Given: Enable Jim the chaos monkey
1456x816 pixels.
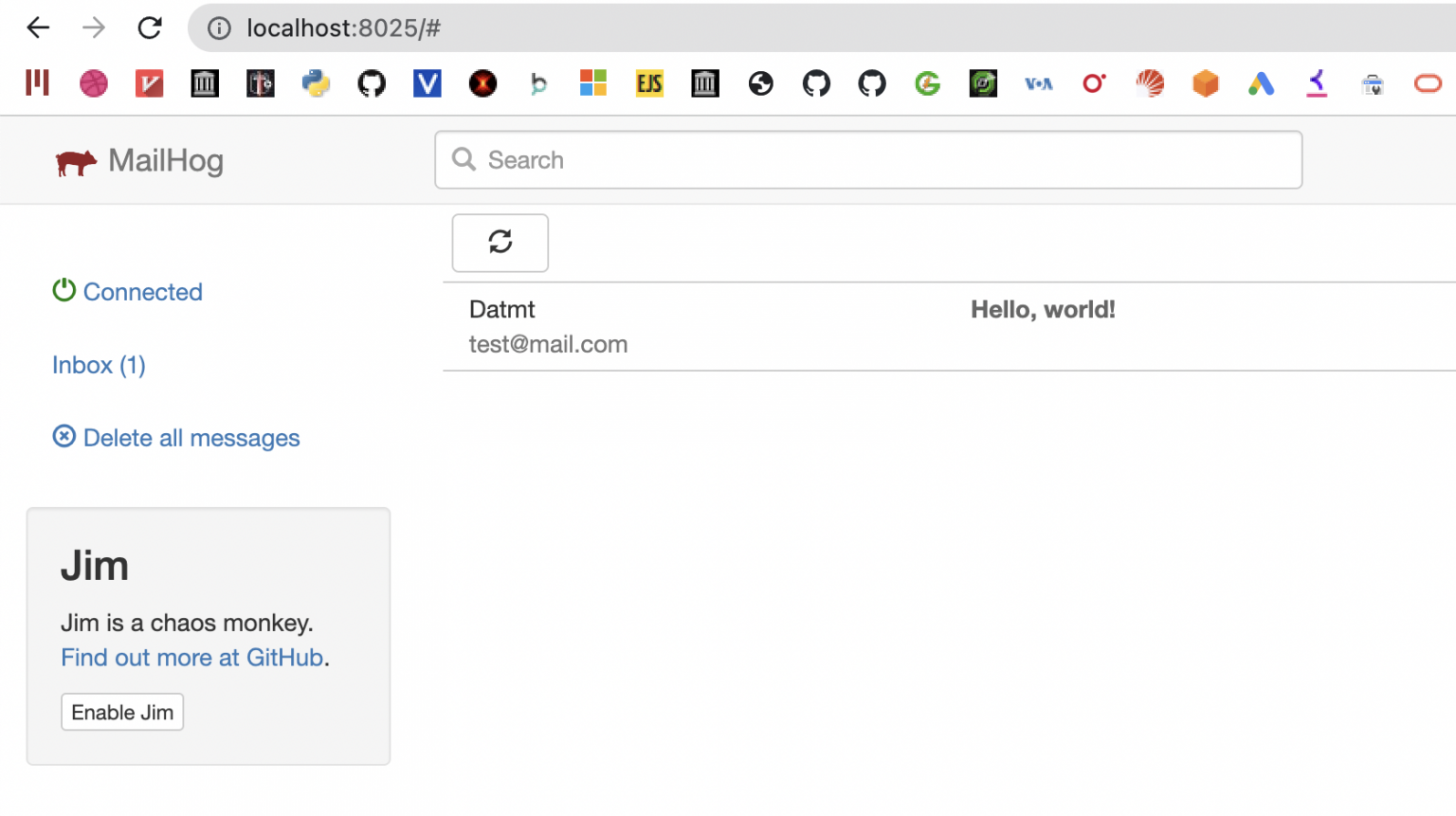Looking at the screenshot, I should (x=121, y=712).
